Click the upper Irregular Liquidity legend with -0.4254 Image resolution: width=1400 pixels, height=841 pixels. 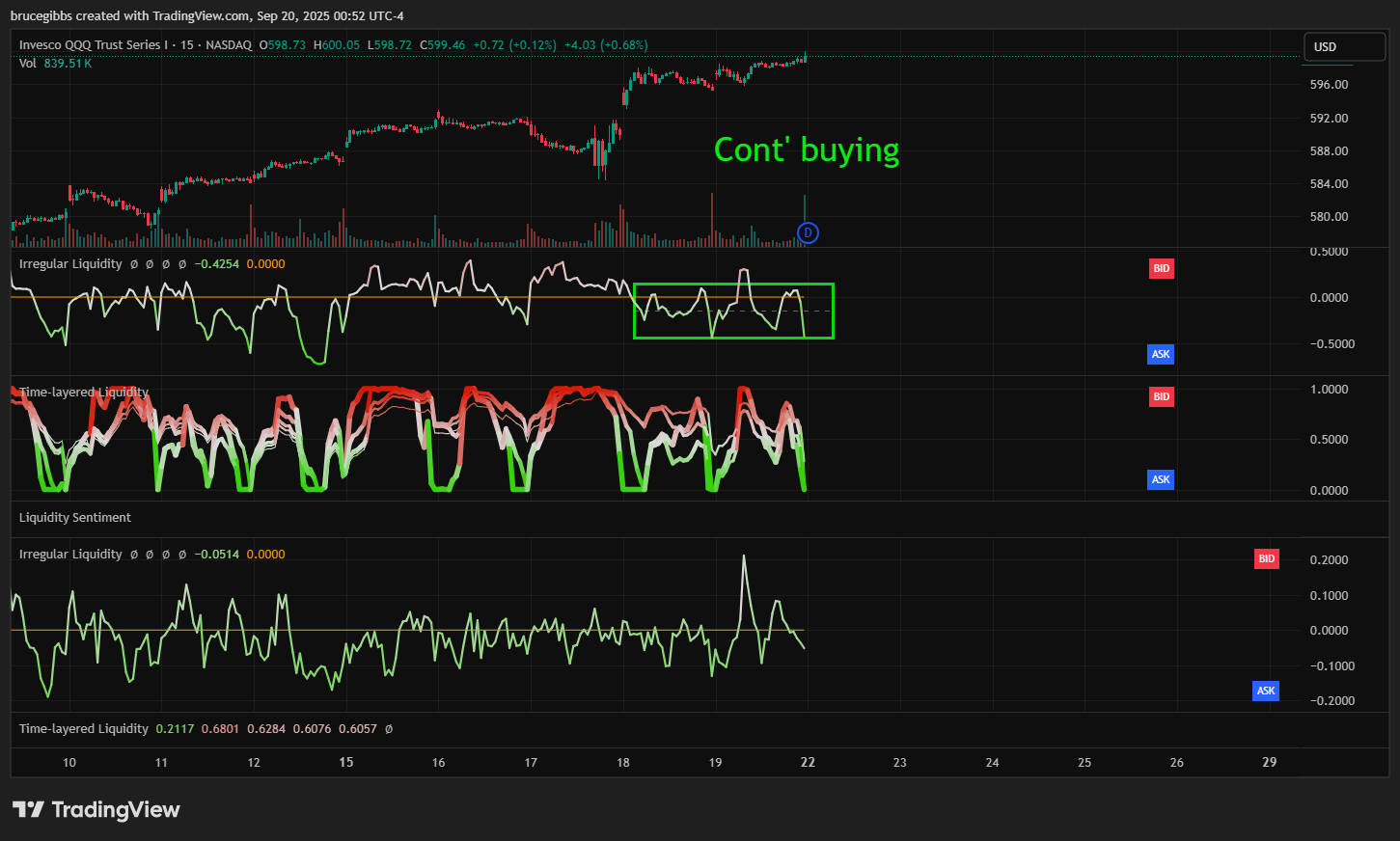pos(152,263)
